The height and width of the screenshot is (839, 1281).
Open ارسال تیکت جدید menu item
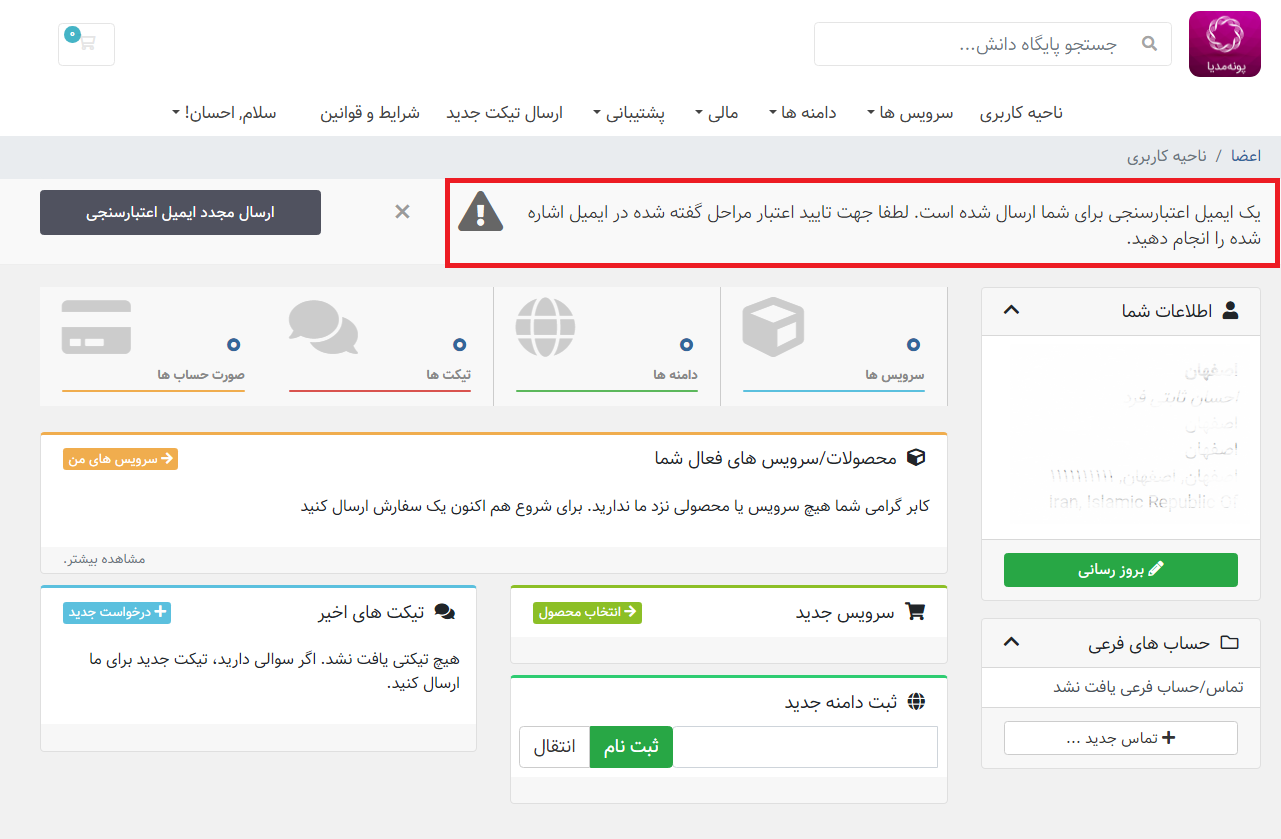tap(504, 113)
